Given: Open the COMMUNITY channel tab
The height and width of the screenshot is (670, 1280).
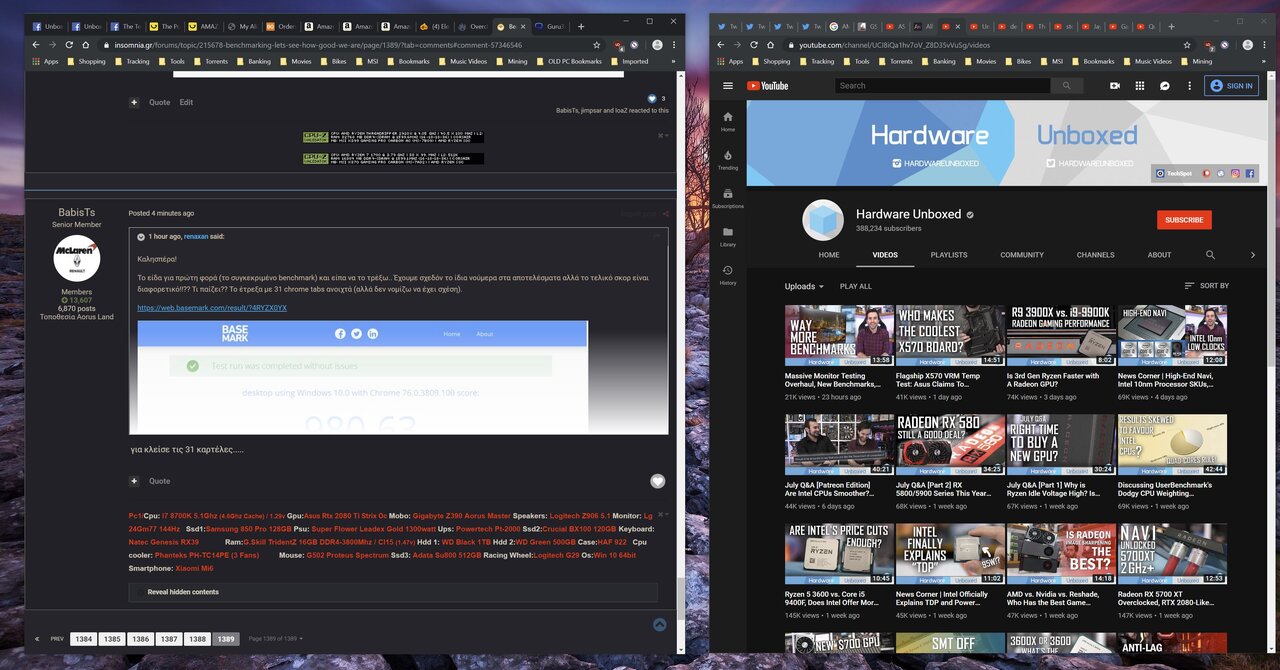Looking at the screenshot, I should 1022,255.
